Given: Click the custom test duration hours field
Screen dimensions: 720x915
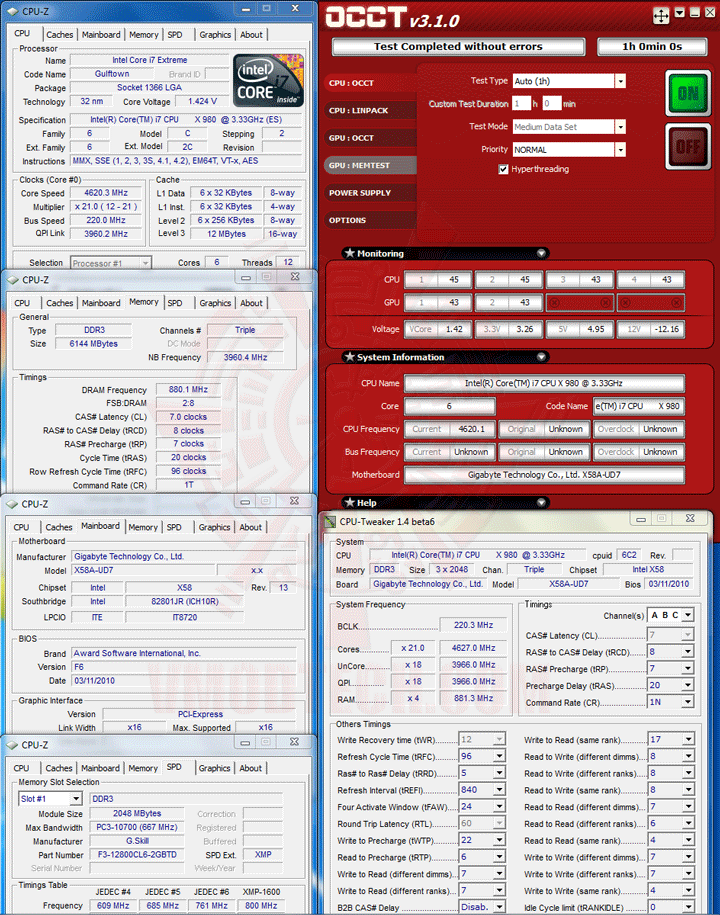Looking at the screenshot, I should point(521,104).
